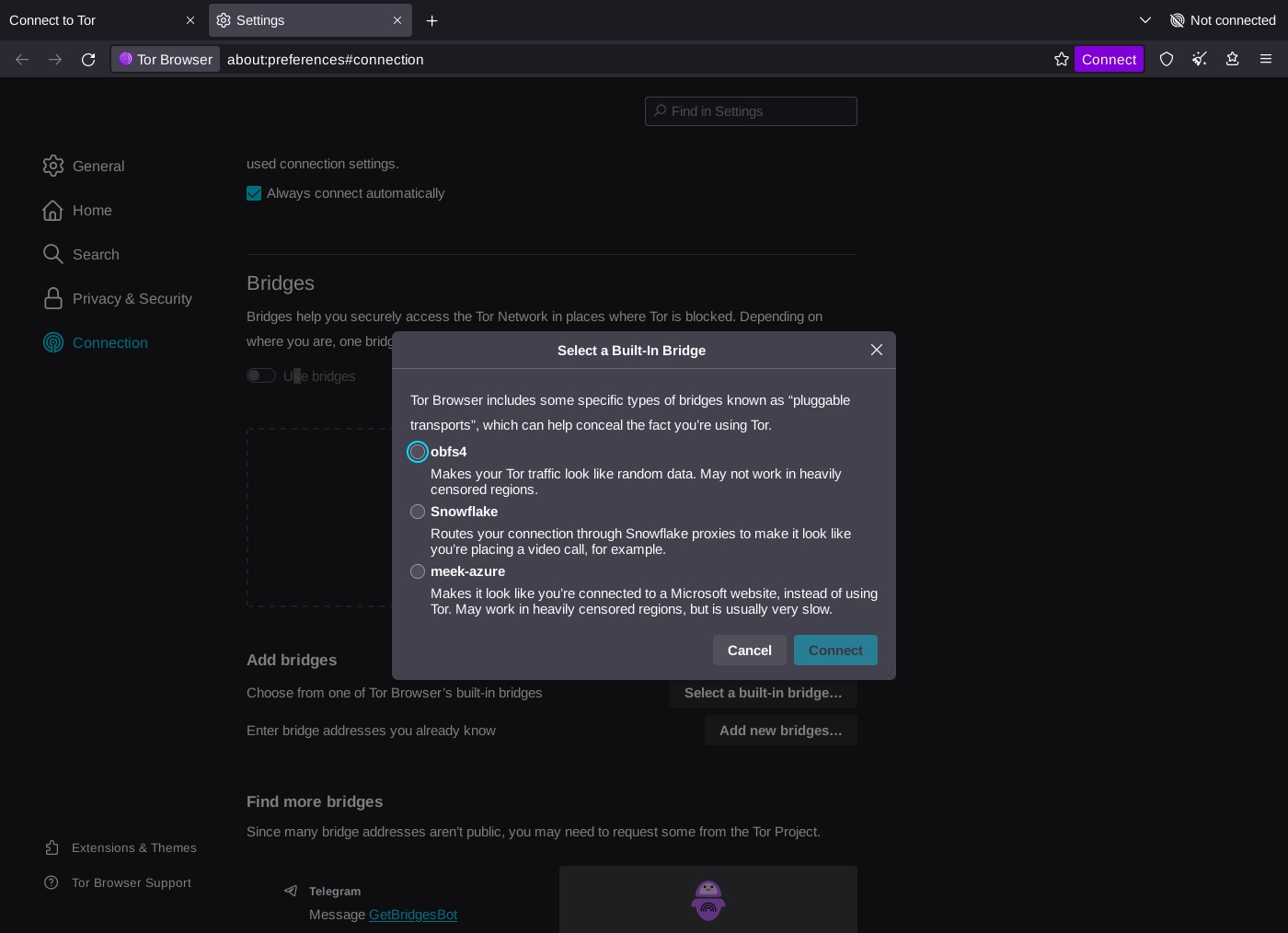Open the hamburger application menu
Image resolution: width=1288 pixels, height=933 pixels.
[1266, 59]
